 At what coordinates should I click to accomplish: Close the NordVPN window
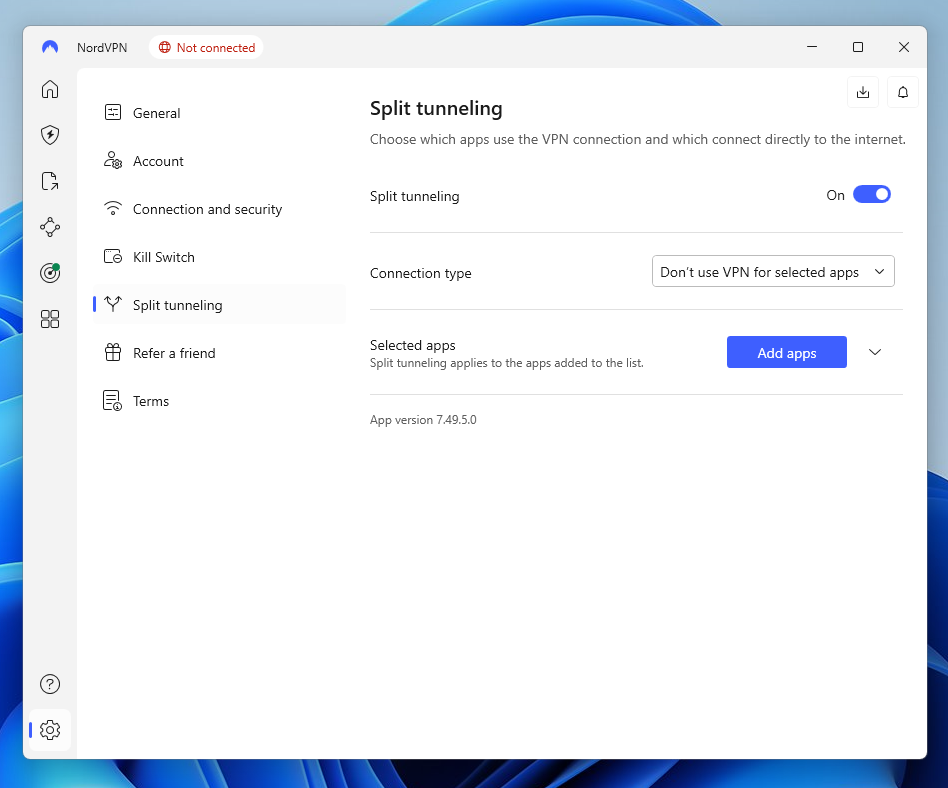(x=904, y=47)
